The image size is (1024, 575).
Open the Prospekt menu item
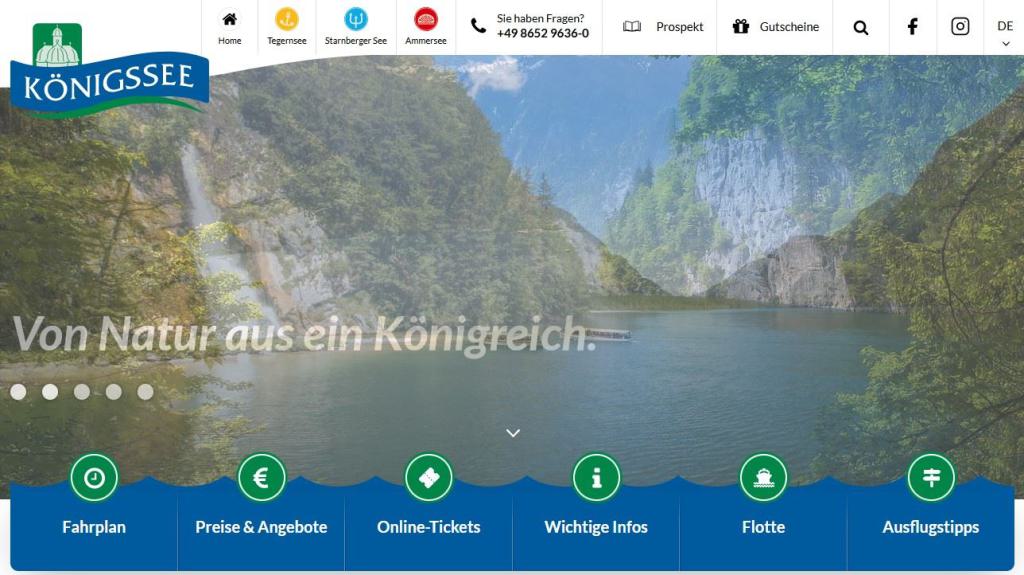(663, 27)
